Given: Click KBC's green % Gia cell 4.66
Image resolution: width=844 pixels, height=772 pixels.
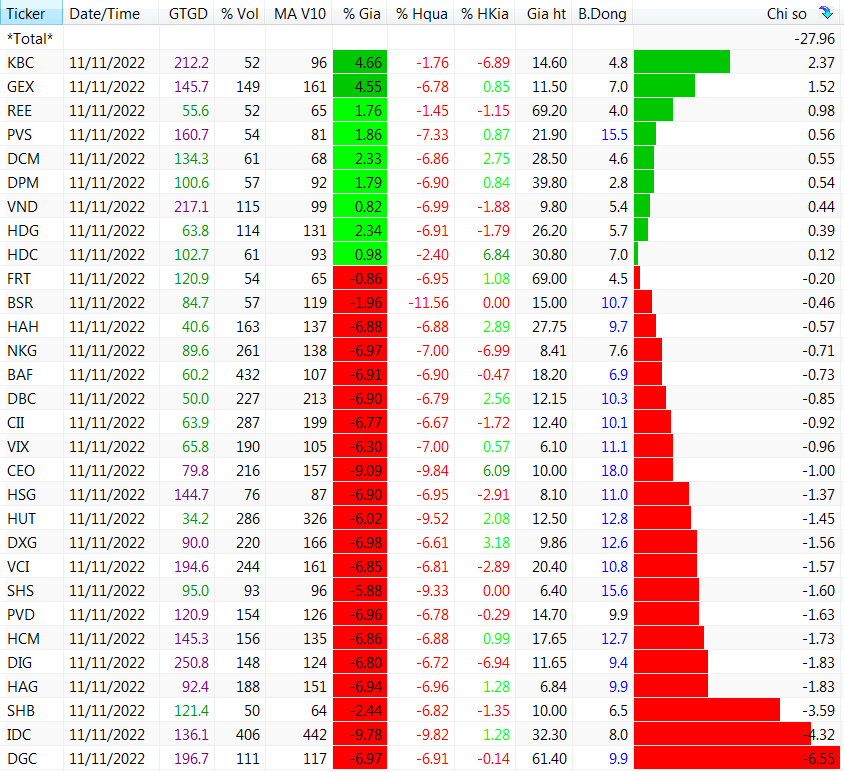Looking at the screenshot, I should (360, 62).
